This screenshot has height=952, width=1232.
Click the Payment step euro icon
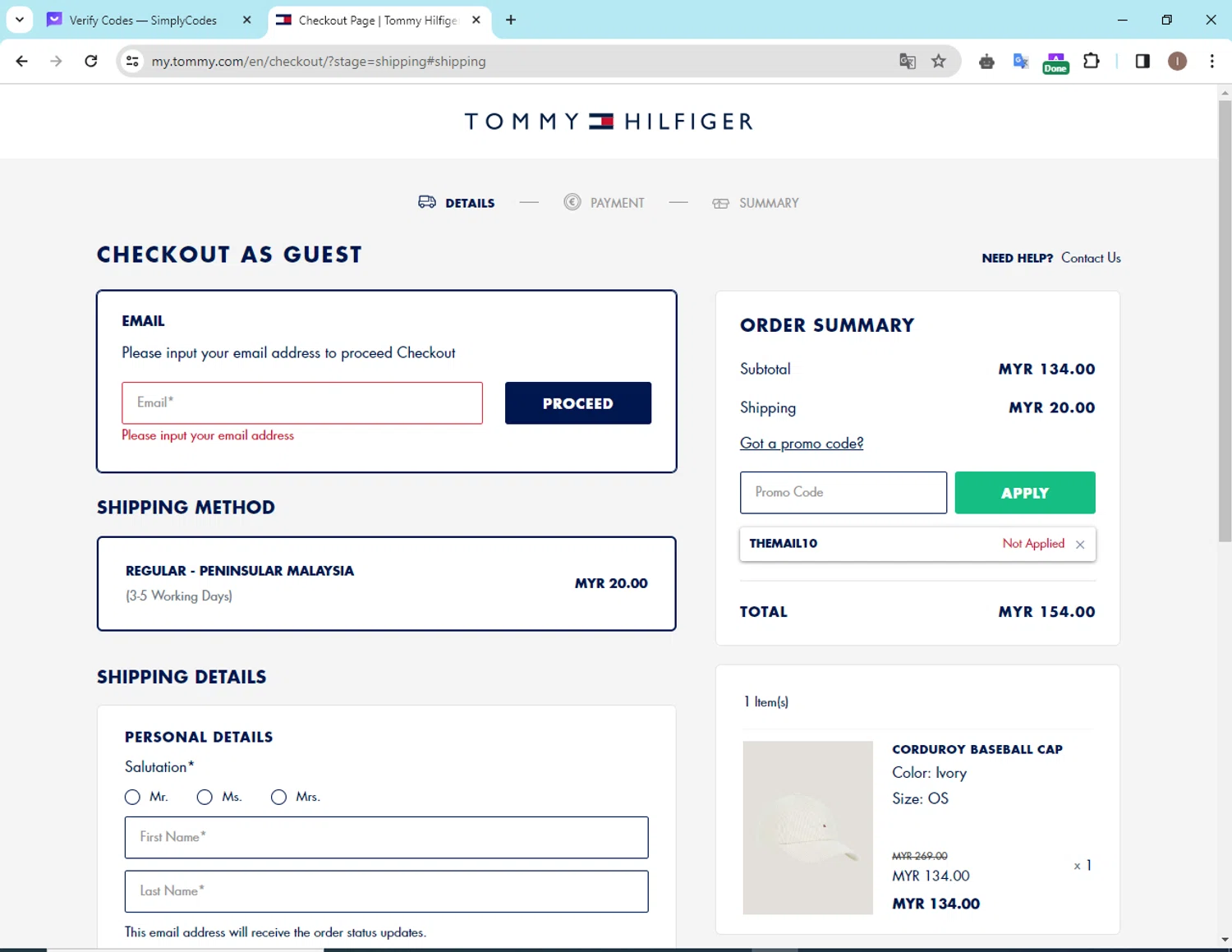572,202
